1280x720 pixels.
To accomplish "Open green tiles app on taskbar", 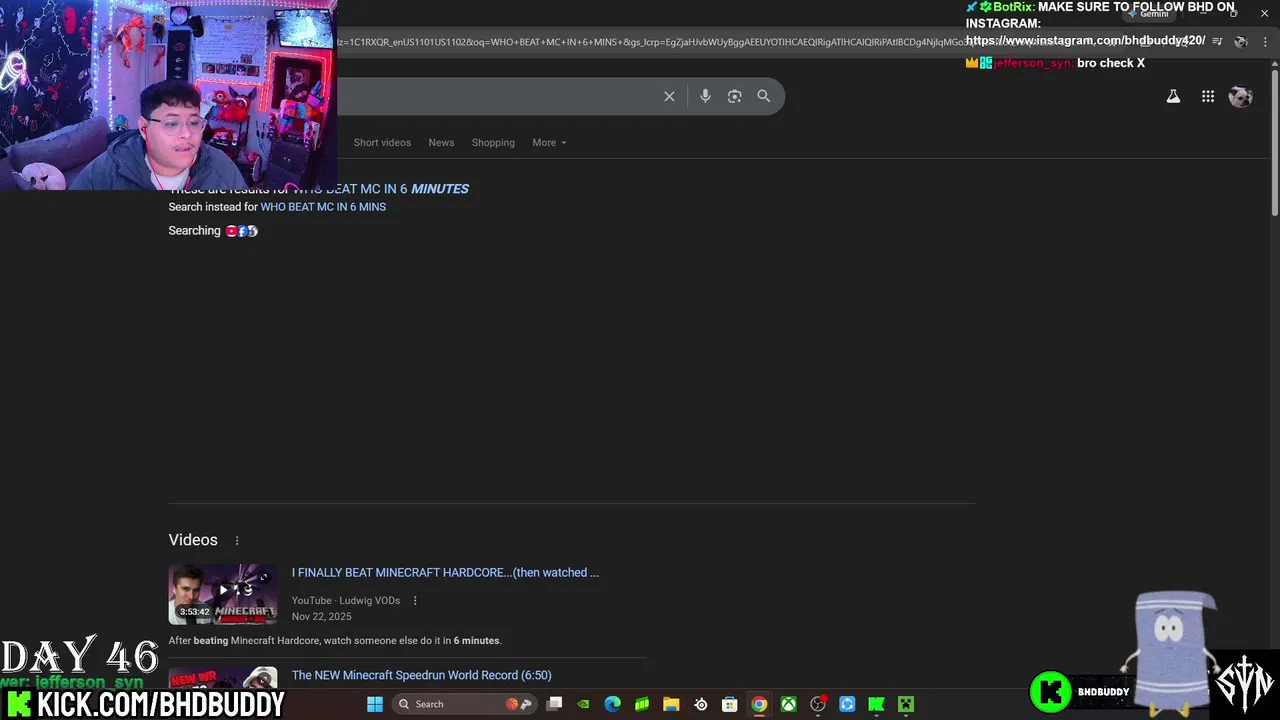I will pyautogui.click(x=642, y=704).
